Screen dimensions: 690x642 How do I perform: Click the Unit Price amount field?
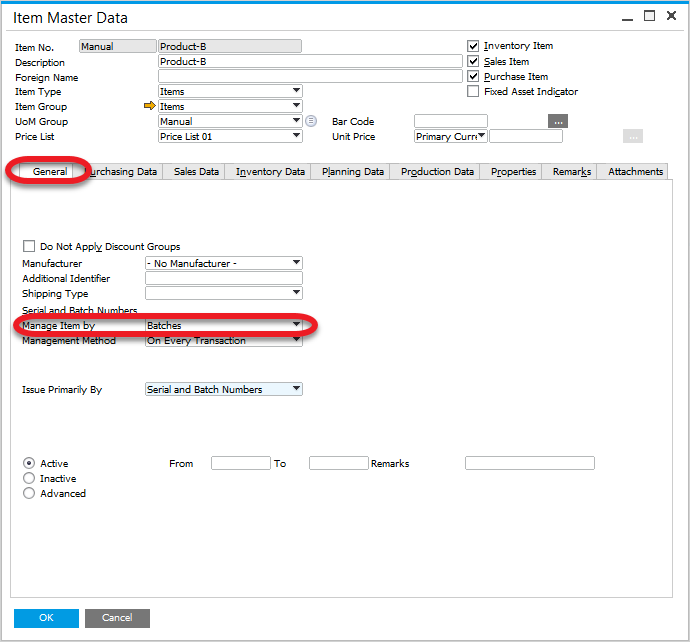[526, 136]
